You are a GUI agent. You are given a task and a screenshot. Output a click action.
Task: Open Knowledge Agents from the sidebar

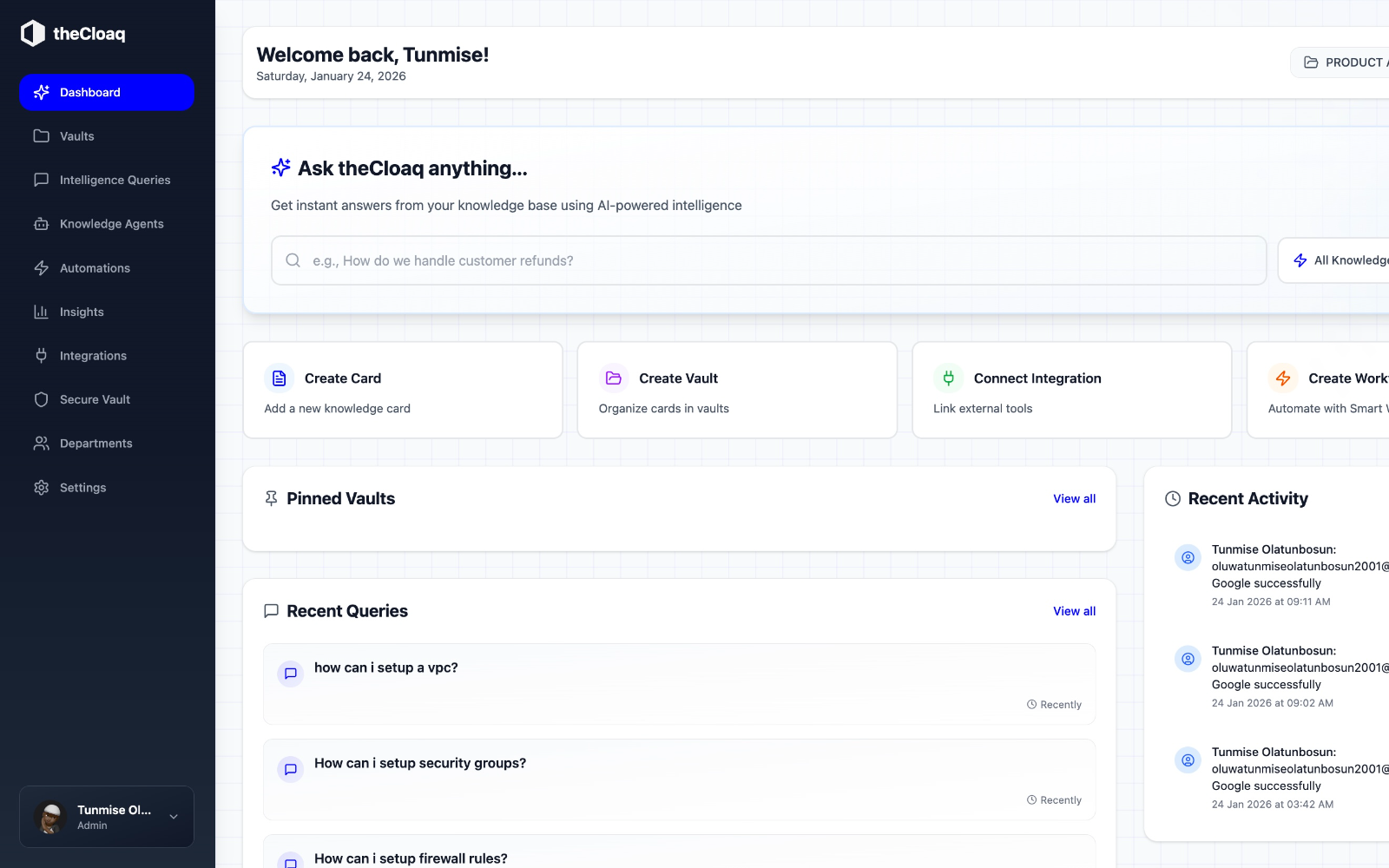tap(107, 224)
